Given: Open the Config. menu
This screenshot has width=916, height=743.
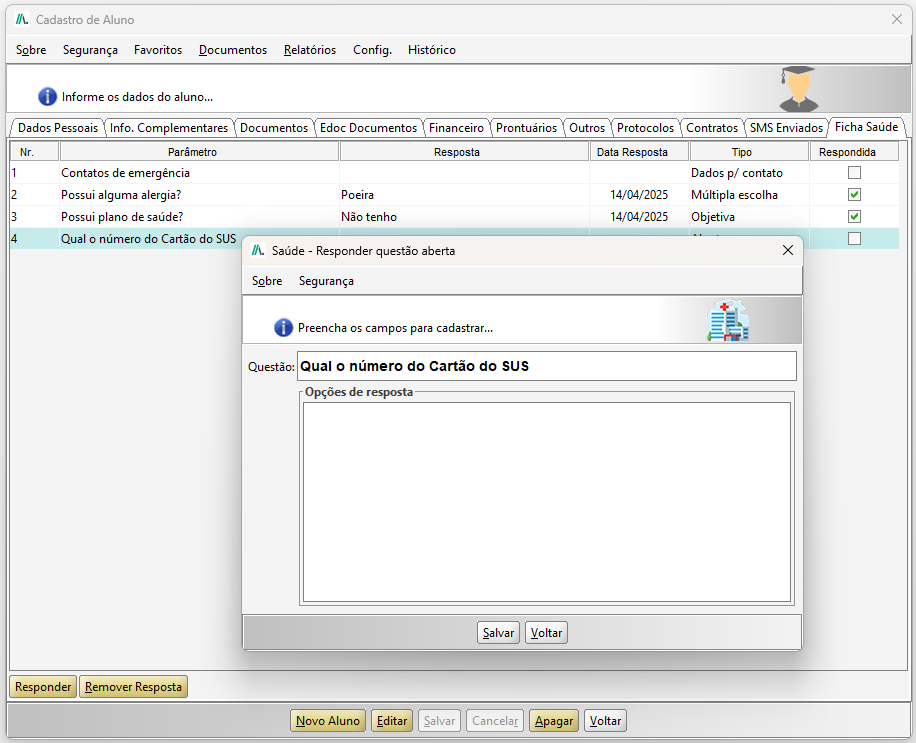Looking at the screenshot, I should (x=372, y=50).
